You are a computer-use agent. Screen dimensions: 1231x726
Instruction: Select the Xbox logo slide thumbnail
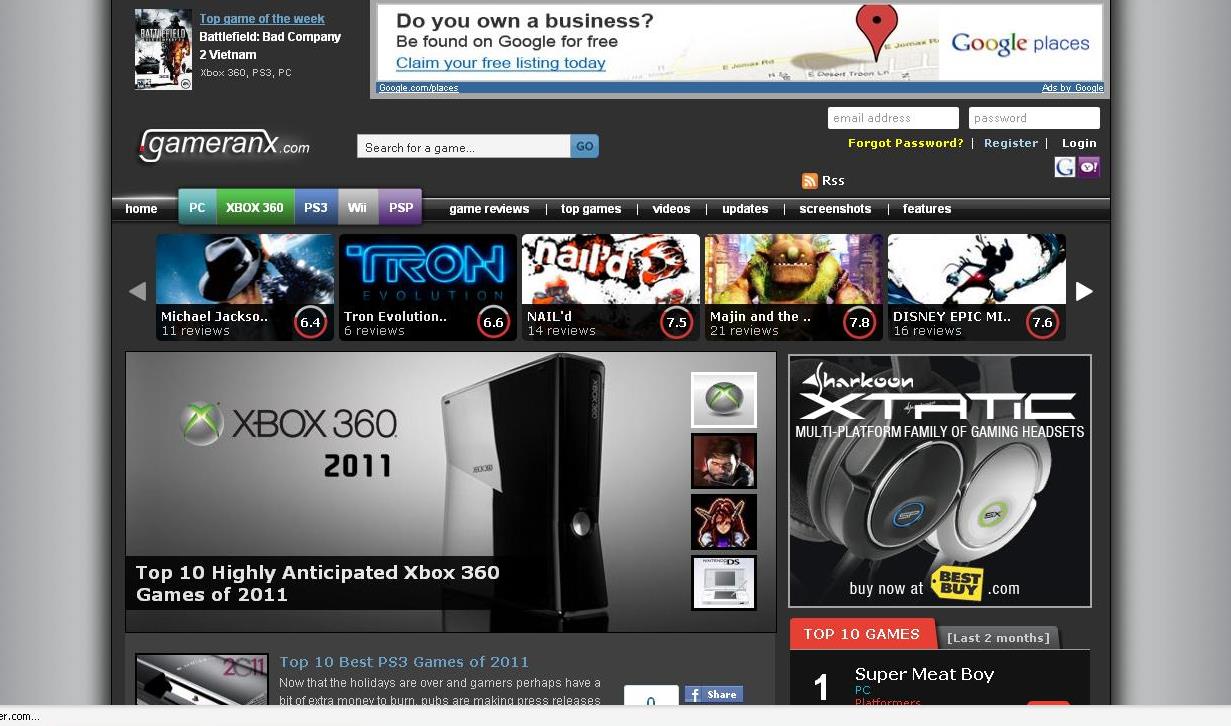[x=724, y=400]
